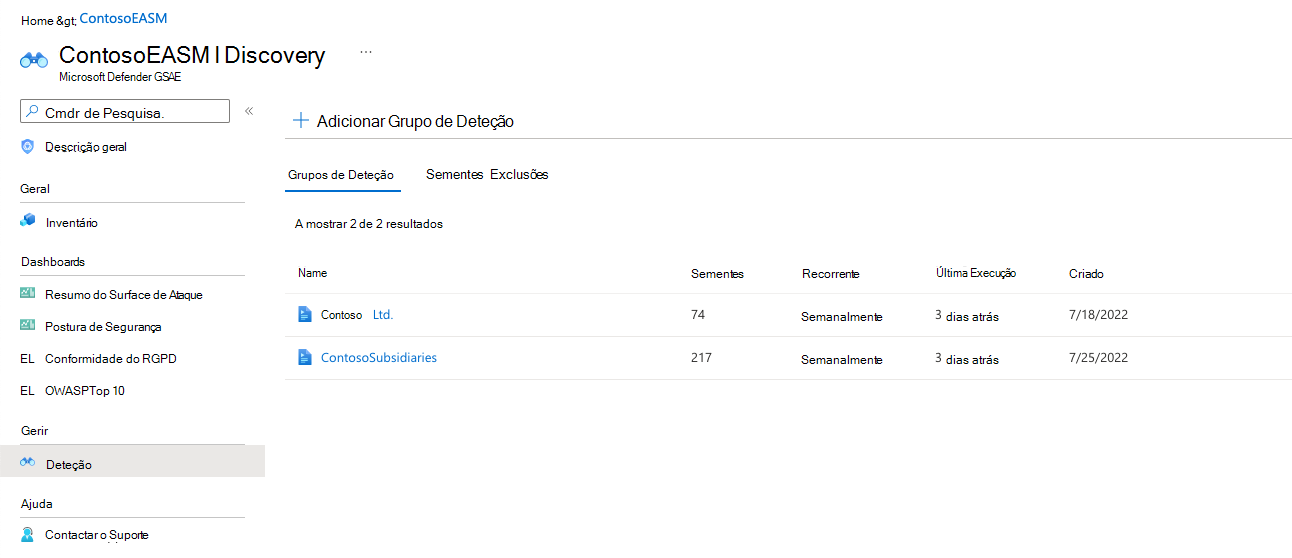Click 'A mostrar 2 de 2 resultados' text
This screenshot has width=1292, height=558.
click(369, 224)
